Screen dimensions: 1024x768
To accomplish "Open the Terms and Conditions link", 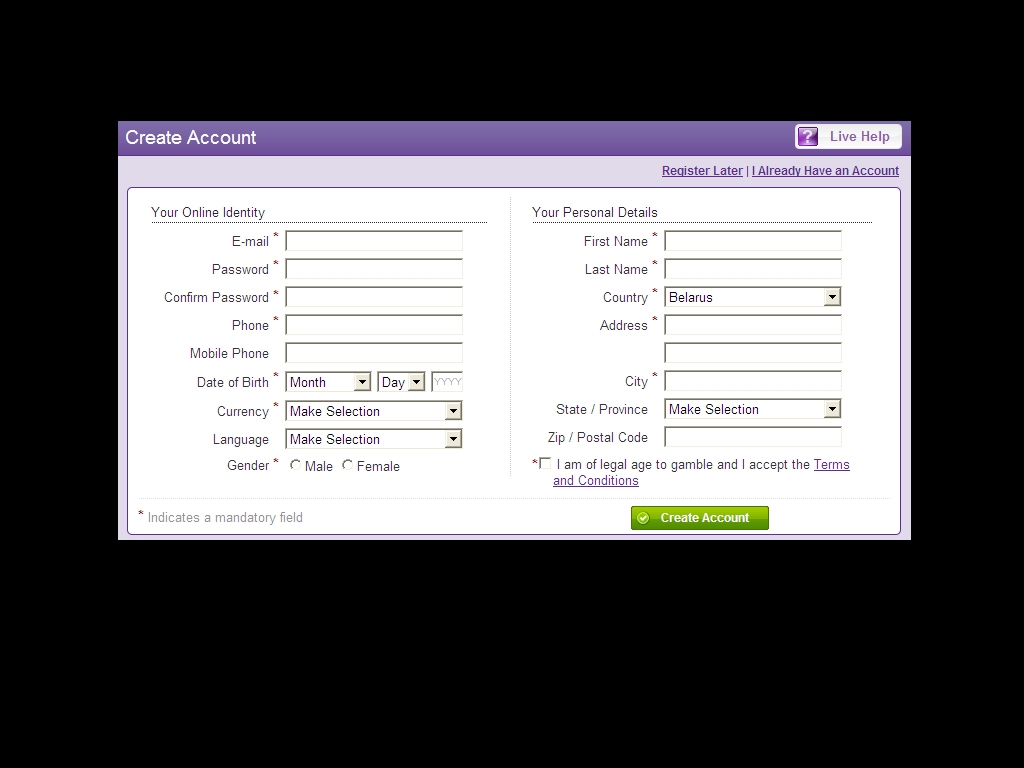I will 831,465.
